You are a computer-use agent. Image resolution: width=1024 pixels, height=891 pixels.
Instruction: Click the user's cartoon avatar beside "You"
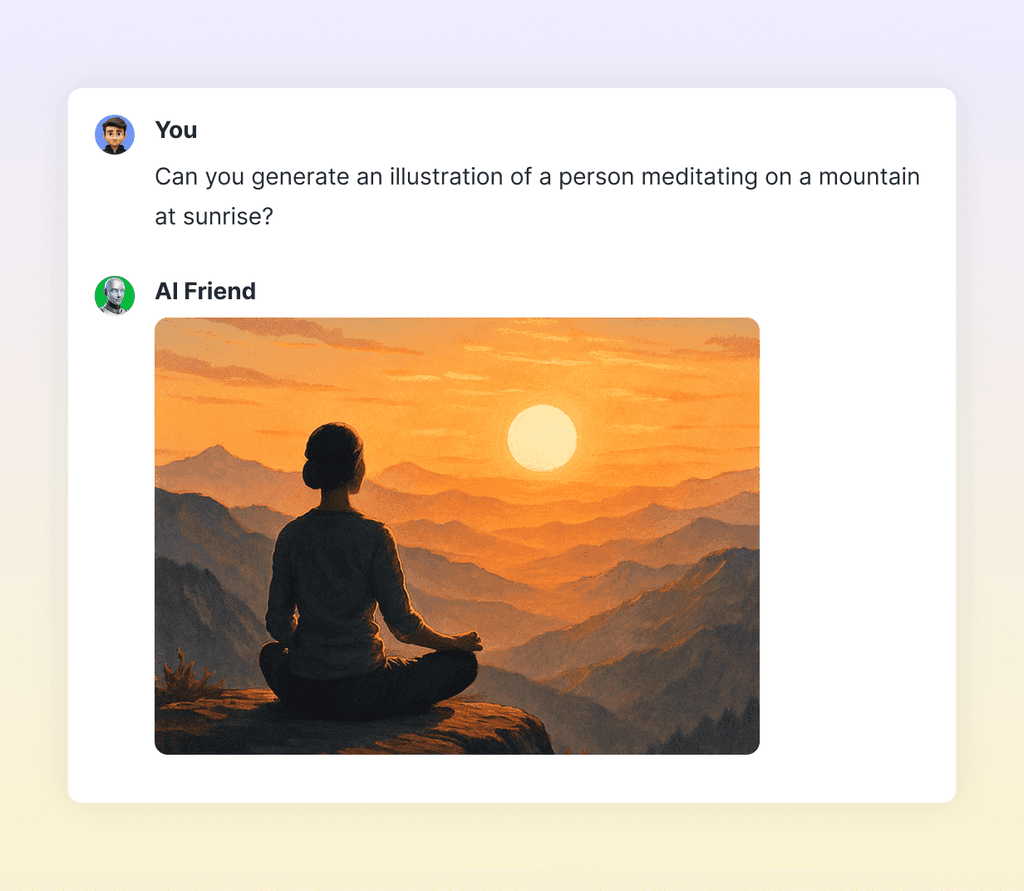click(115, 135)
